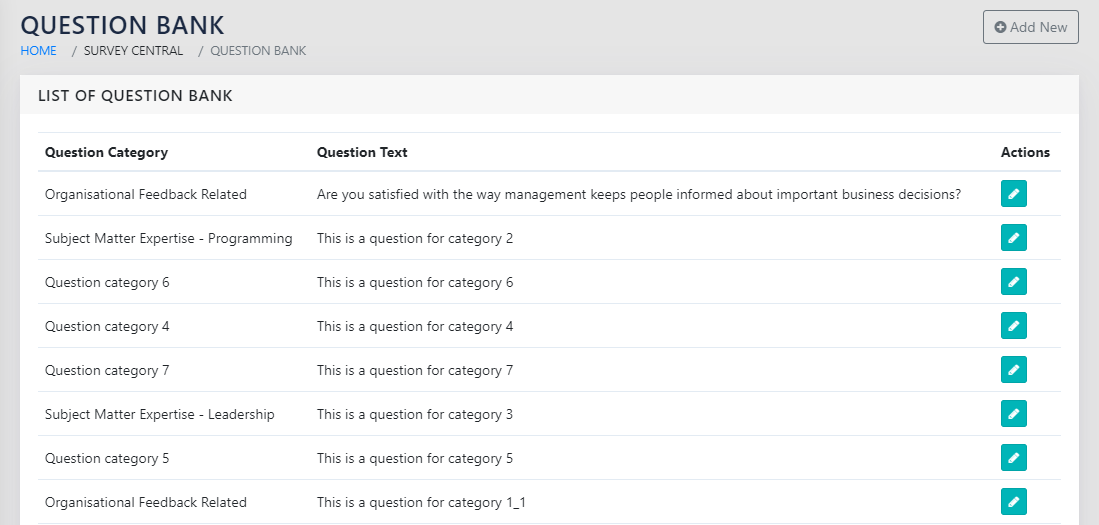Viewport: 1099px width, 525px height.
Task: Select the QUESTION BANK breadcrumb item
Action: [x=258, y=51]
